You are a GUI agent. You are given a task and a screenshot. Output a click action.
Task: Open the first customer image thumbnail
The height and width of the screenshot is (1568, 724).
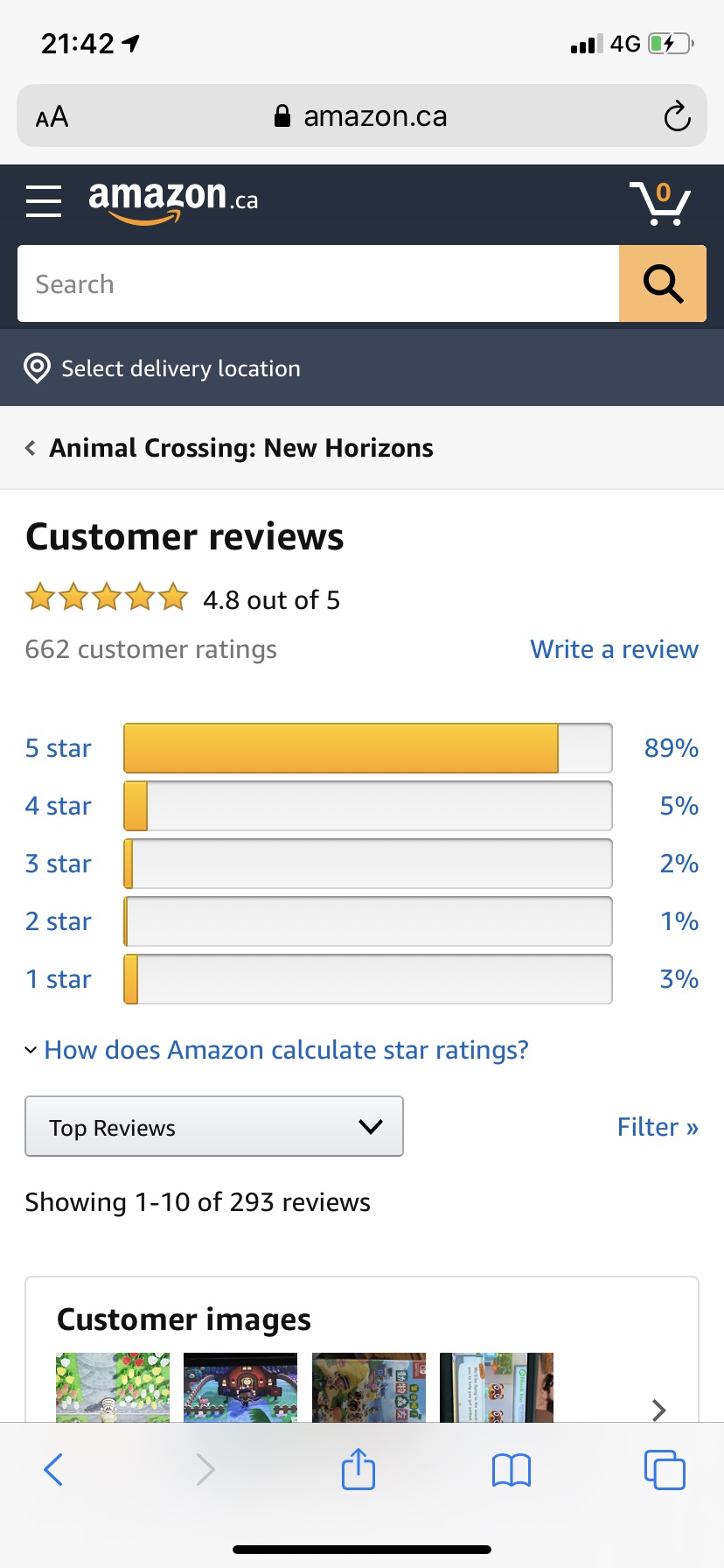pos(113,1387)
